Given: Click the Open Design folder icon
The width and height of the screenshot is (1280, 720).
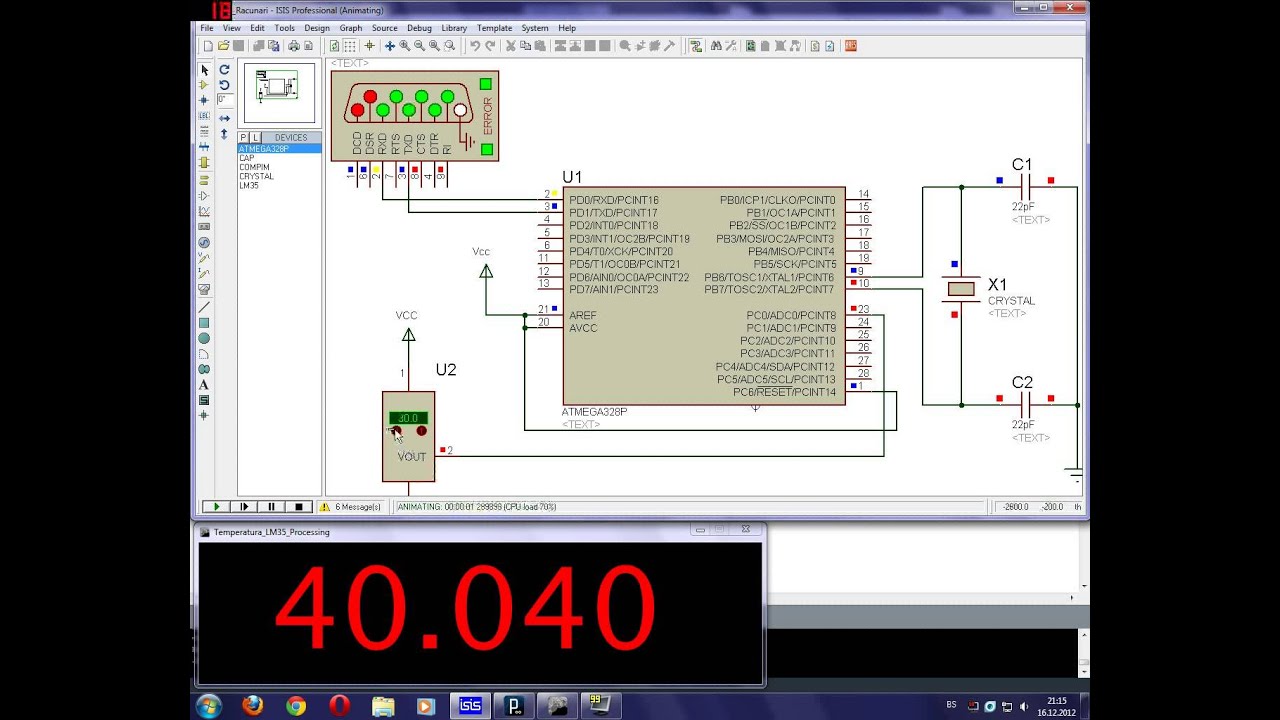Looking at the screenshot, I should click(x=223, y=45).
